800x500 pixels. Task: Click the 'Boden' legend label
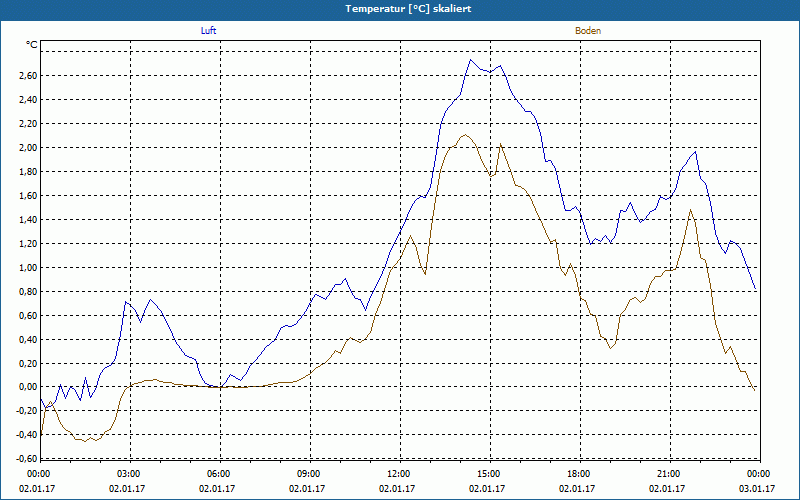[x=588, y=31]
